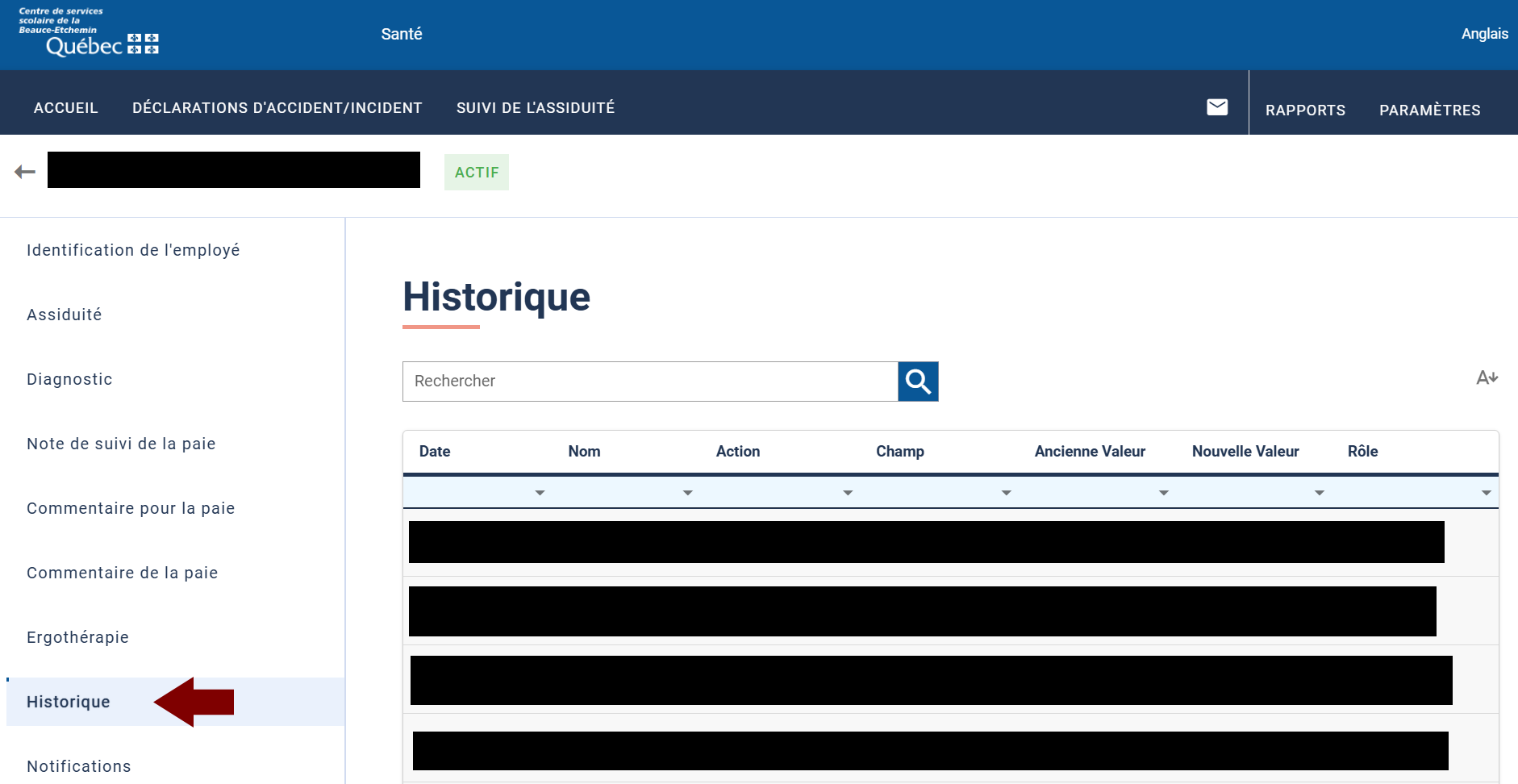Open the Ancienne Valeur filter dropdown
The height and width of the screenshot is (784, 1518).
(1163, 492)
